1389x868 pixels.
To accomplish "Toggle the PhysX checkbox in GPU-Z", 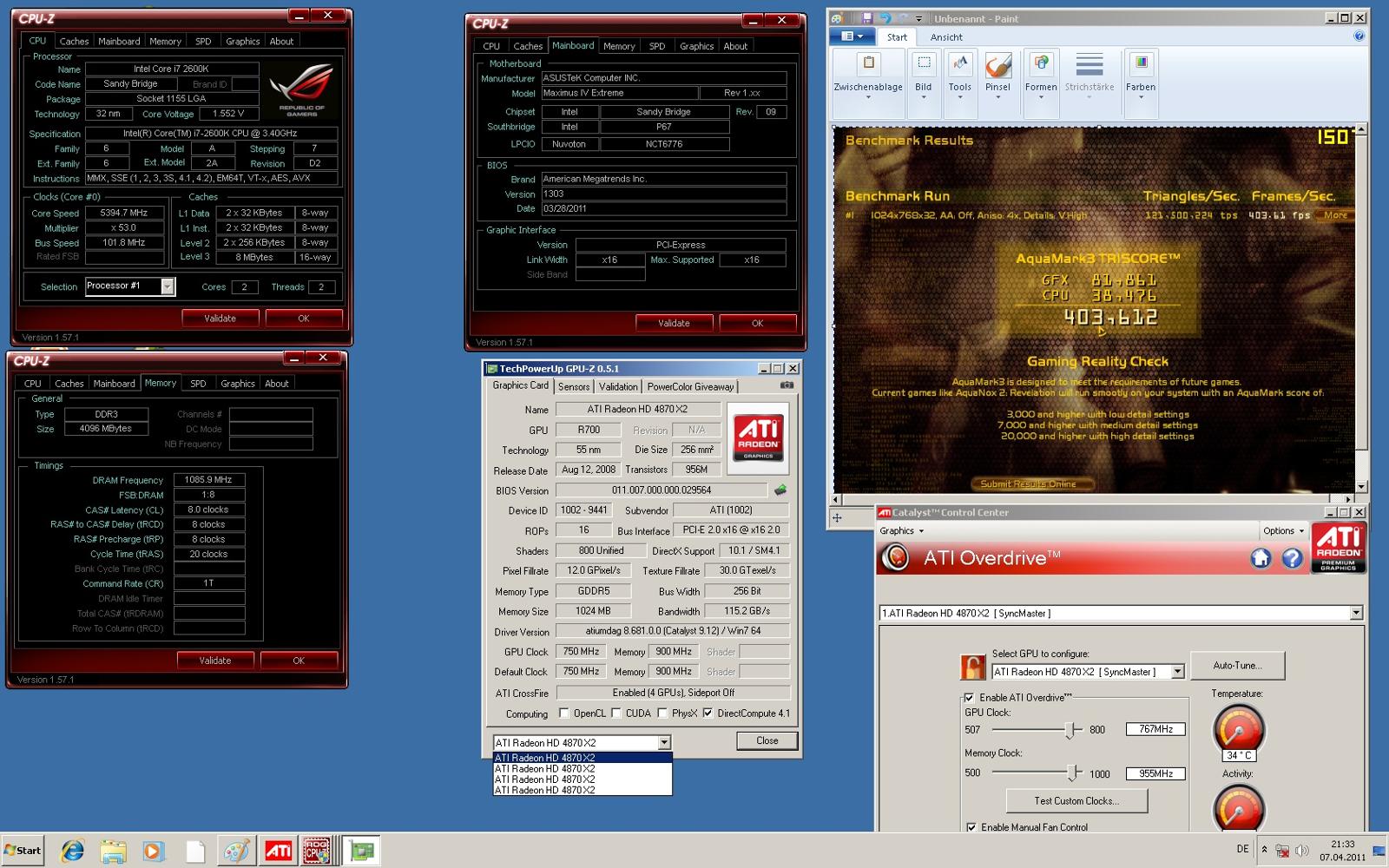I will click(x=662, y=713).
